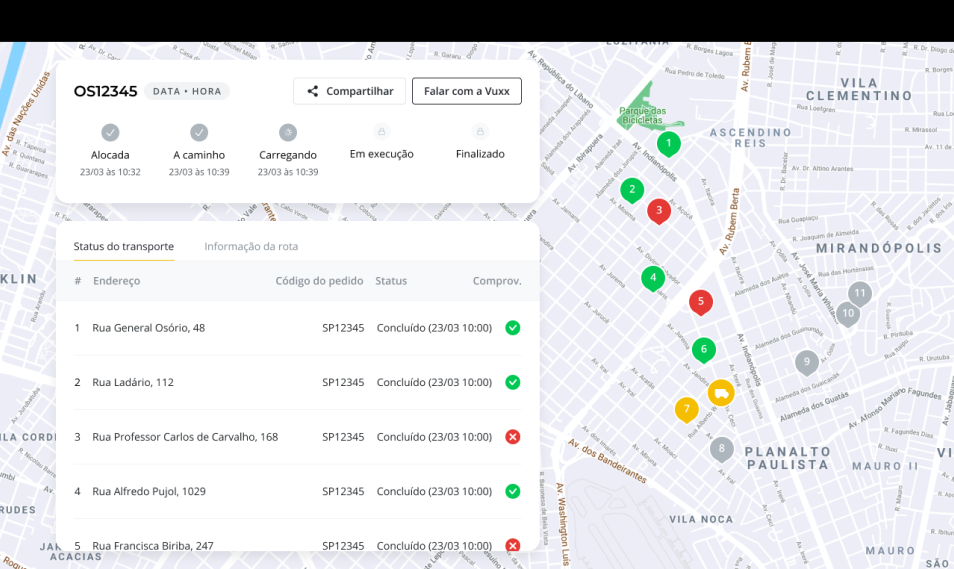Select yellow map pin number 7
The image size is (954, 569).
[686, 409]
